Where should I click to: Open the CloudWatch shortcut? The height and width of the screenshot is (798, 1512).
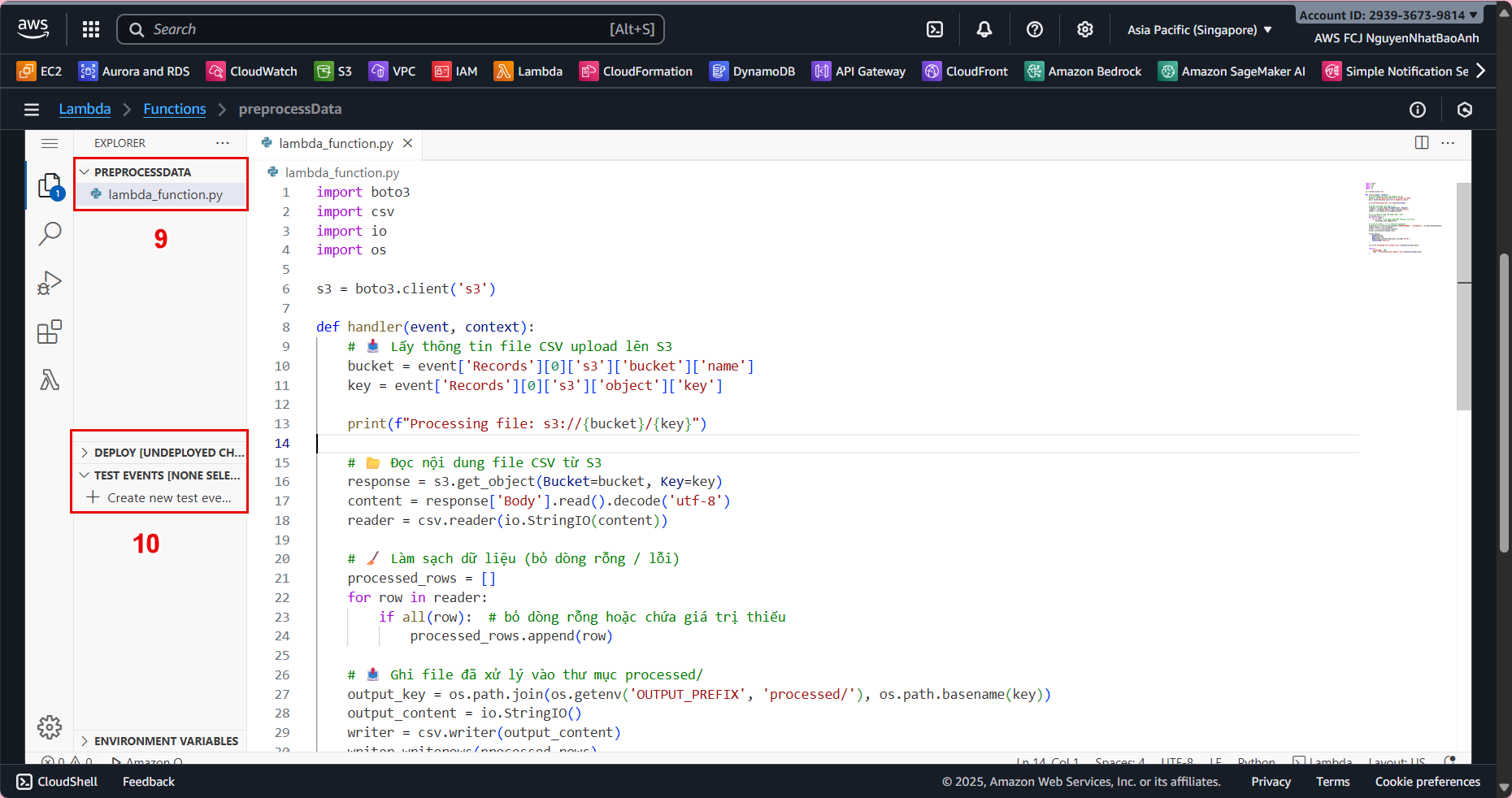(x=252, y=72)
